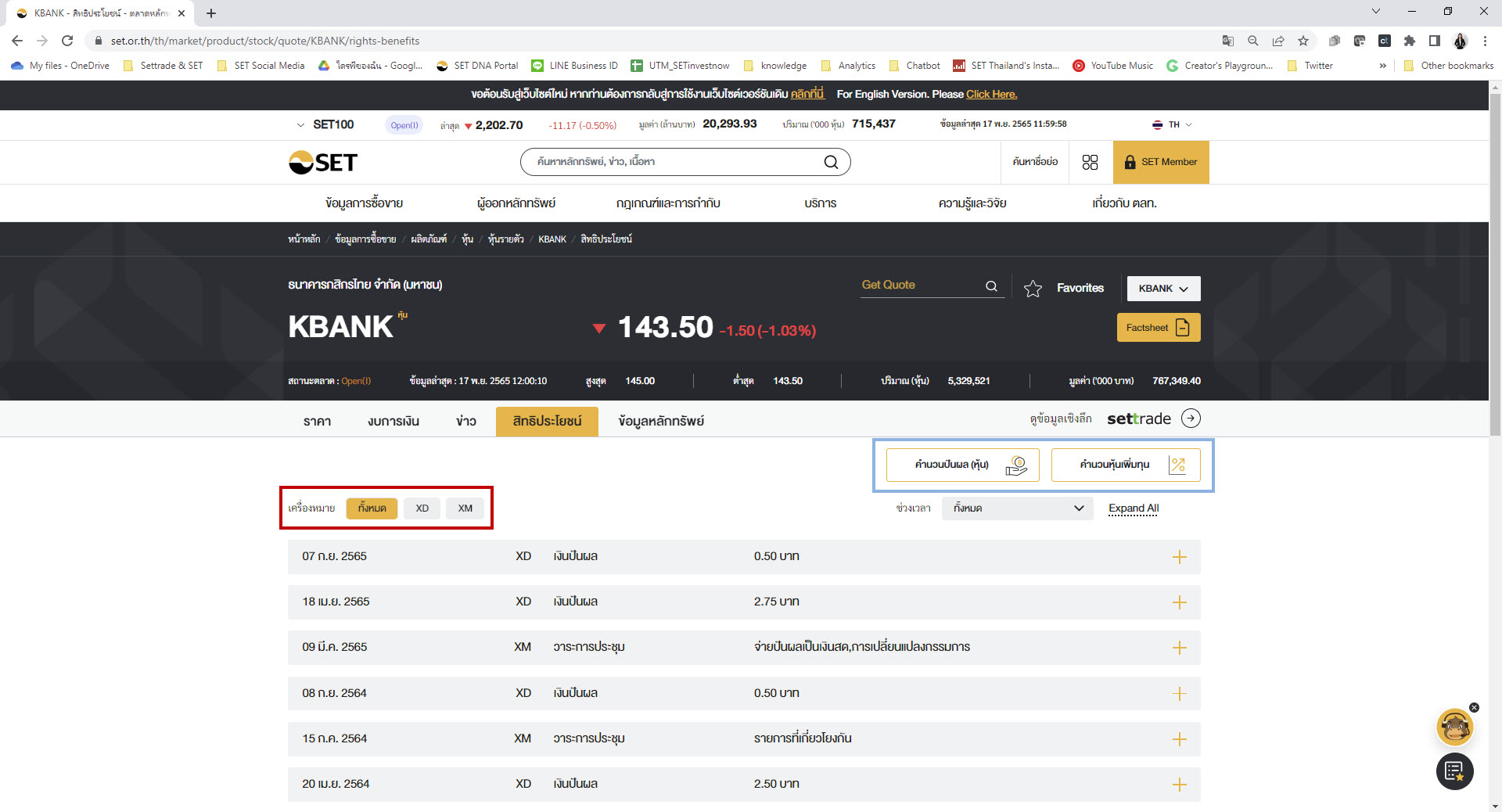The image size is (1502, 812).
Task: Open the settrade circled arrow icon
Action: (1191, 419)
